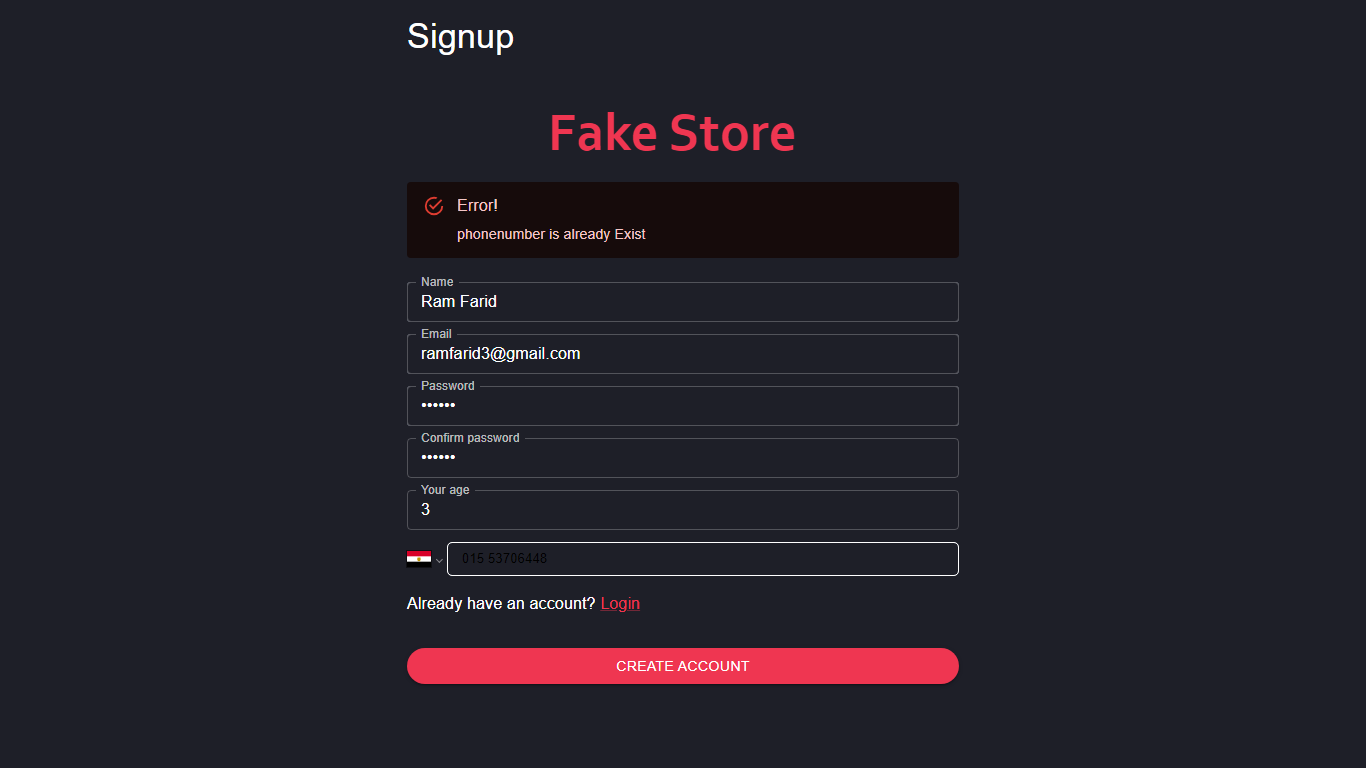Click into the Email input field
Viewport: 1366px width, 768px height.
pos(682,354)
